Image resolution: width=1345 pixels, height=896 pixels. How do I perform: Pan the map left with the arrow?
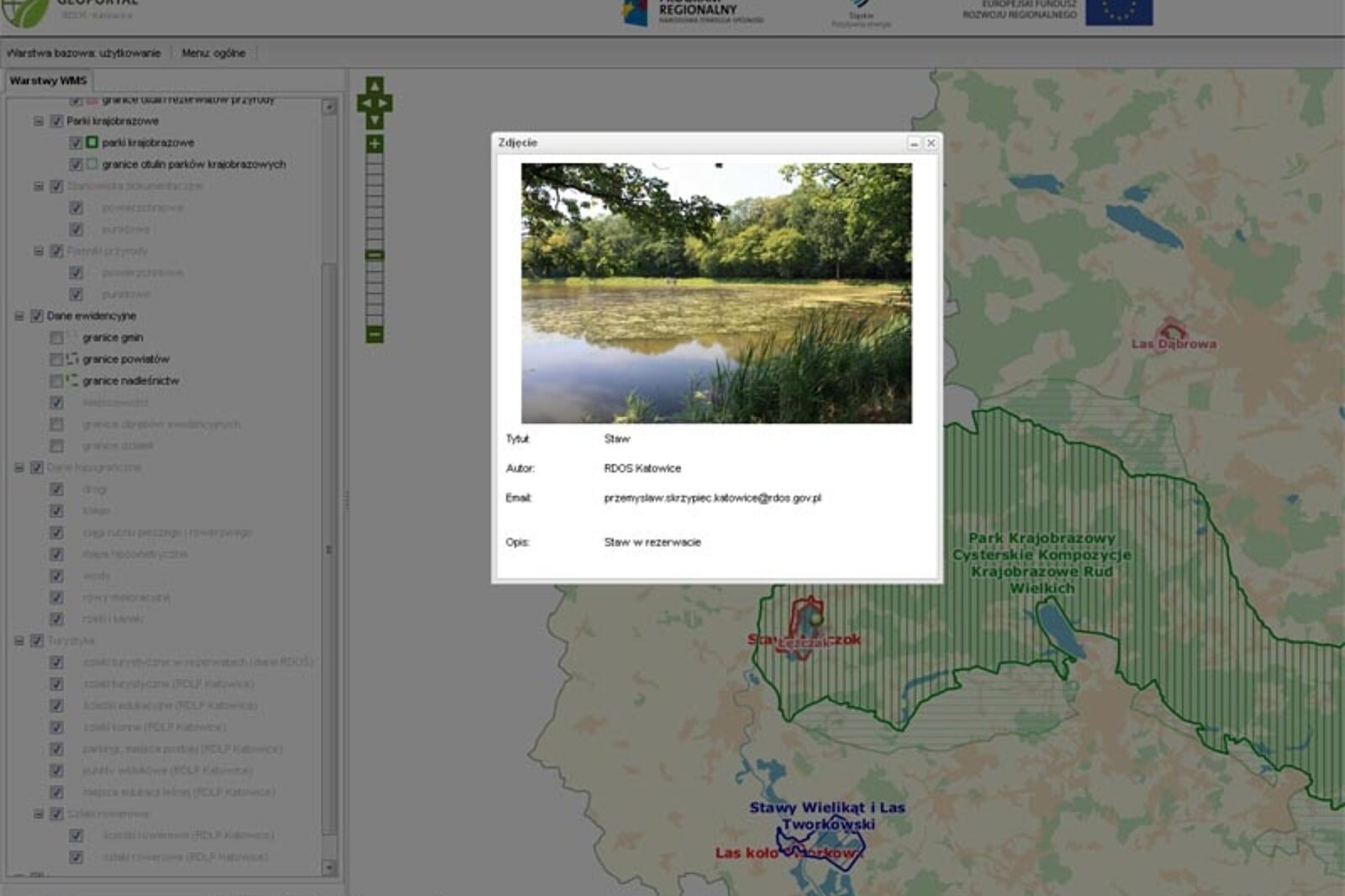[364, 104]
